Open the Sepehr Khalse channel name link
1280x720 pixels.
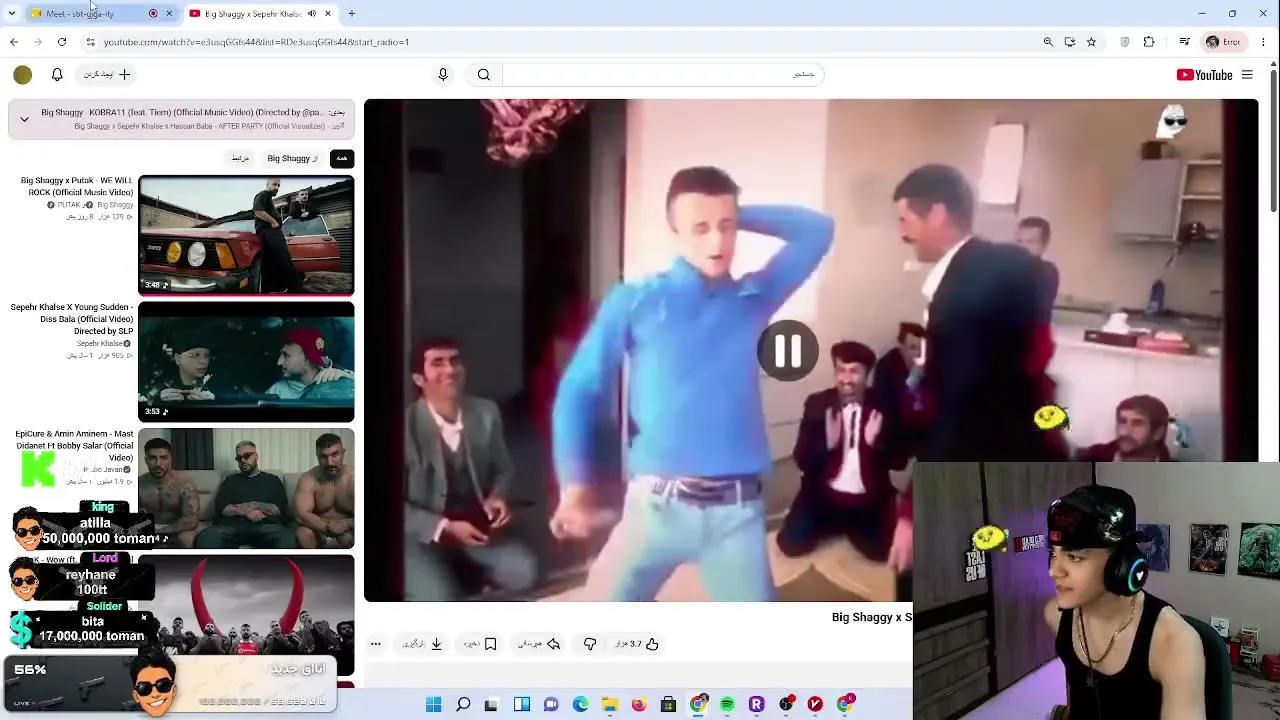pyautogui.click(x=100, y=343)
